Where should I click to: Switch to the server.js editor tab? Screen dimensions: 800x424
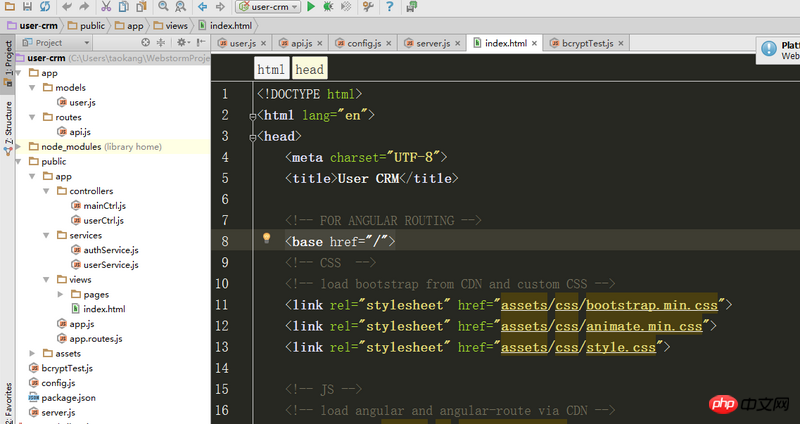[x=433, y=43]
